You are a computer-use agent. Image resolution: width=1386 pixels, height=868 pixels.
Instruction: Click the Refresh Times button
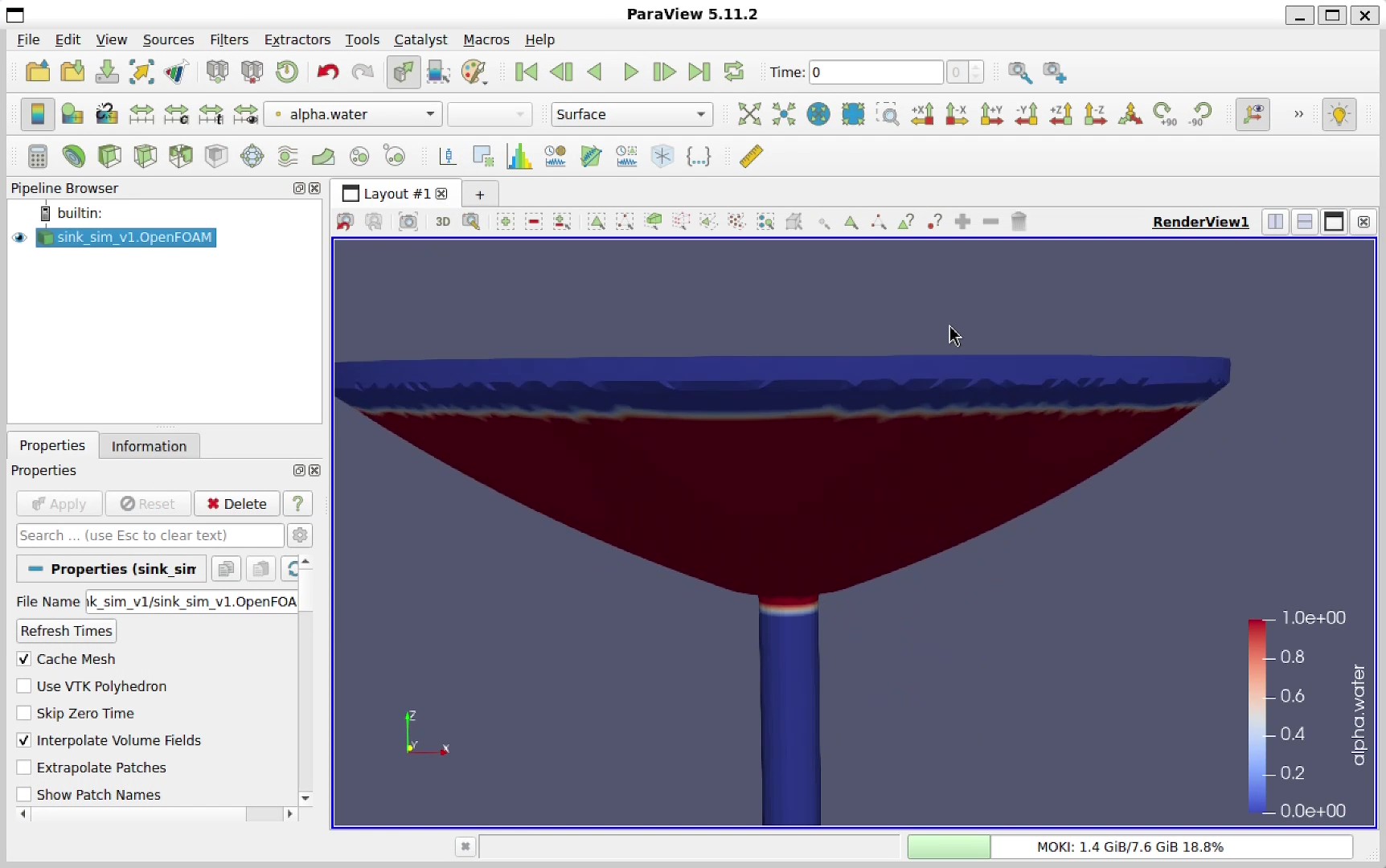click(x=66, y=631)
